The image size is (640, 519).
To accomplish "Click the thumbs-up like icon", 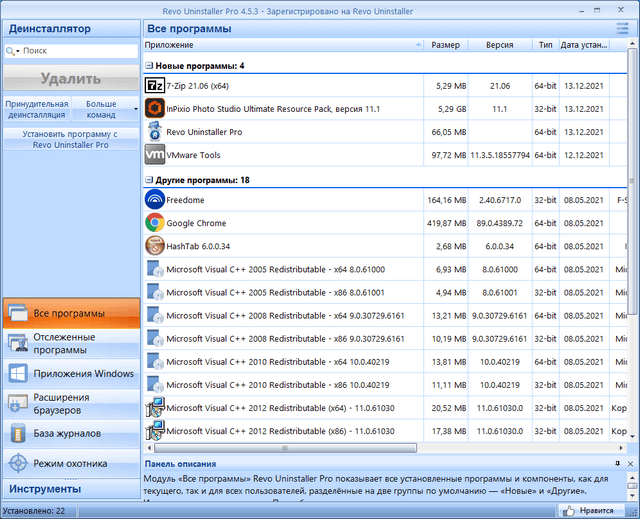I will pos(569,510).
